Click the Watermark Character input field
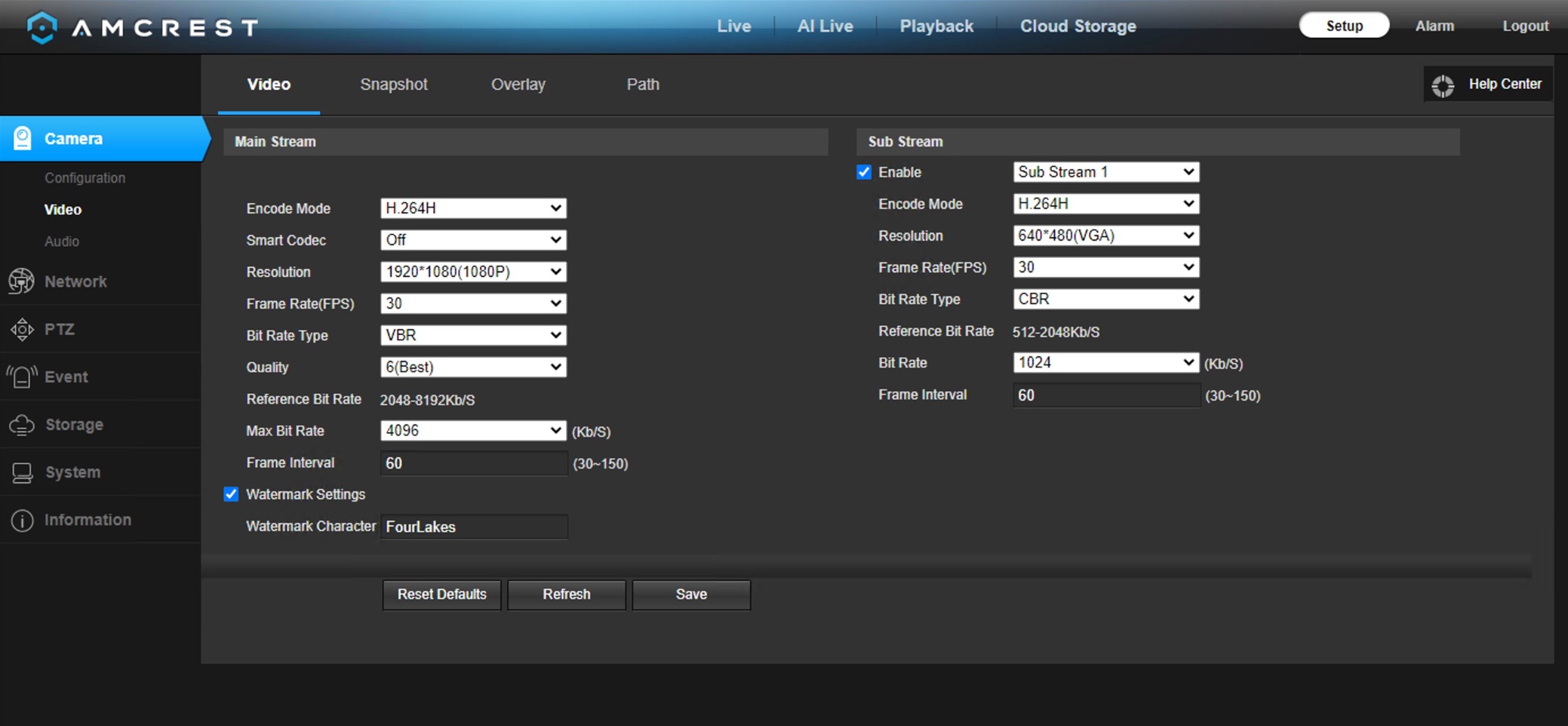This screenshot has width=1568, height=726. tap(474, 527)
